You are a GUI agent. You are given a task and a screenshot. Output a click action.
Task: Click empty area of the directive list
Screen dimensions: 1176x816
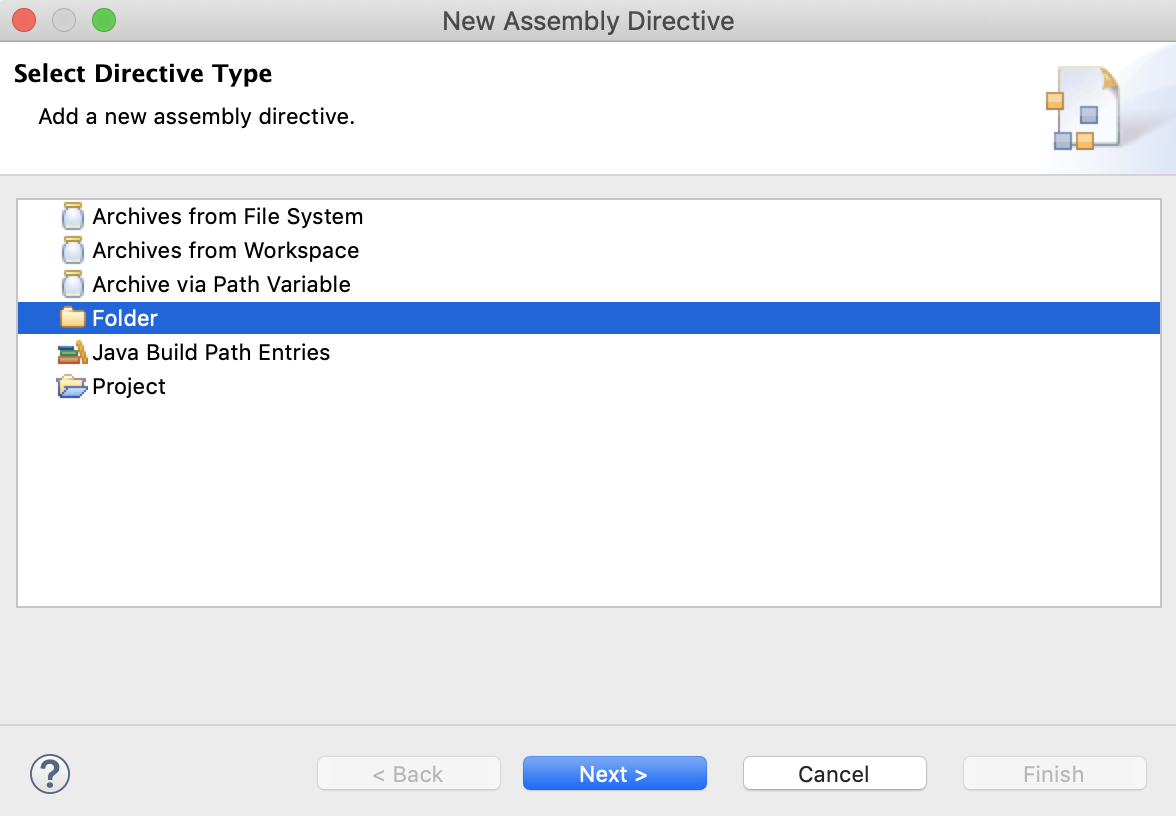(588, 500)
